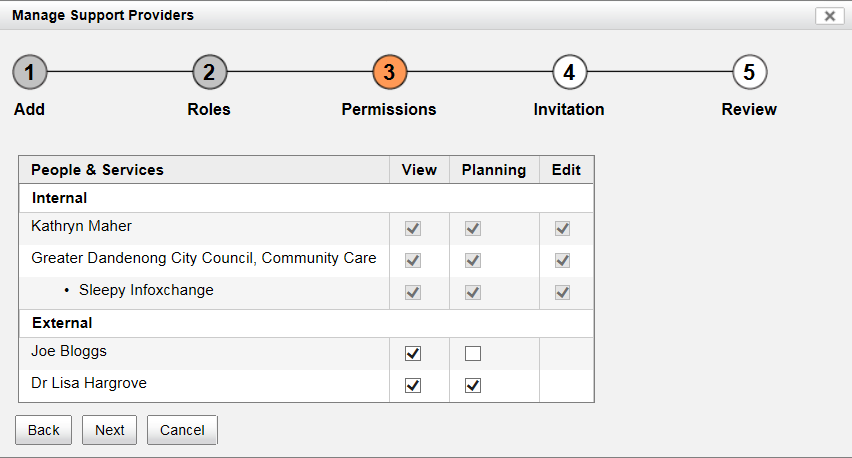Viewport: 852px width, 458px height.
Task: Select the Joe Bloggs row name
Action: [x=69, y=352]
